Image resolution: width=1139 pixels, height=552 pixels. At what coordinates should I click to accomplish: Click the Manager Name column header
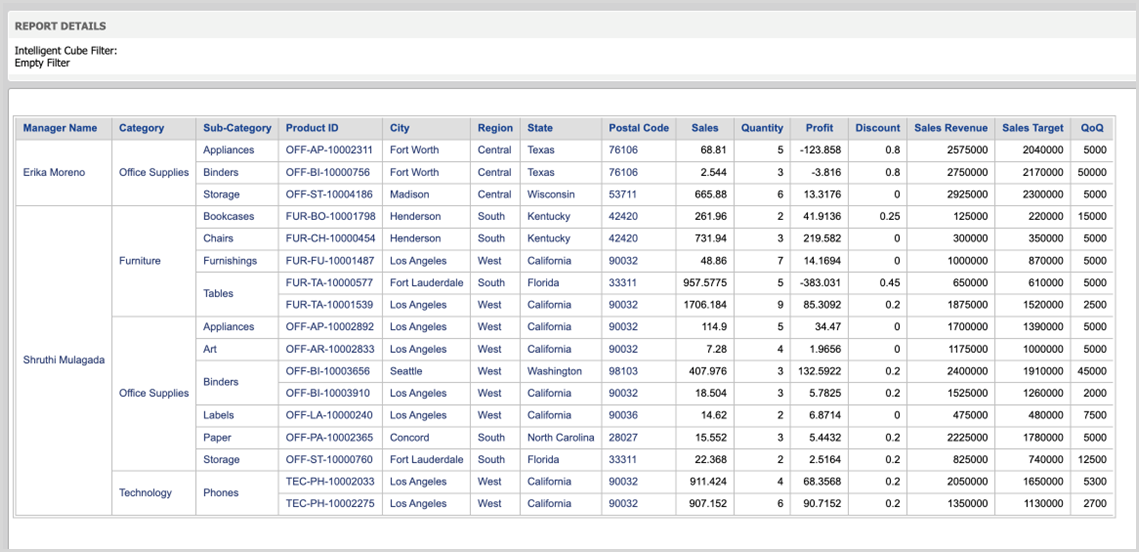[x=60, y=128]
